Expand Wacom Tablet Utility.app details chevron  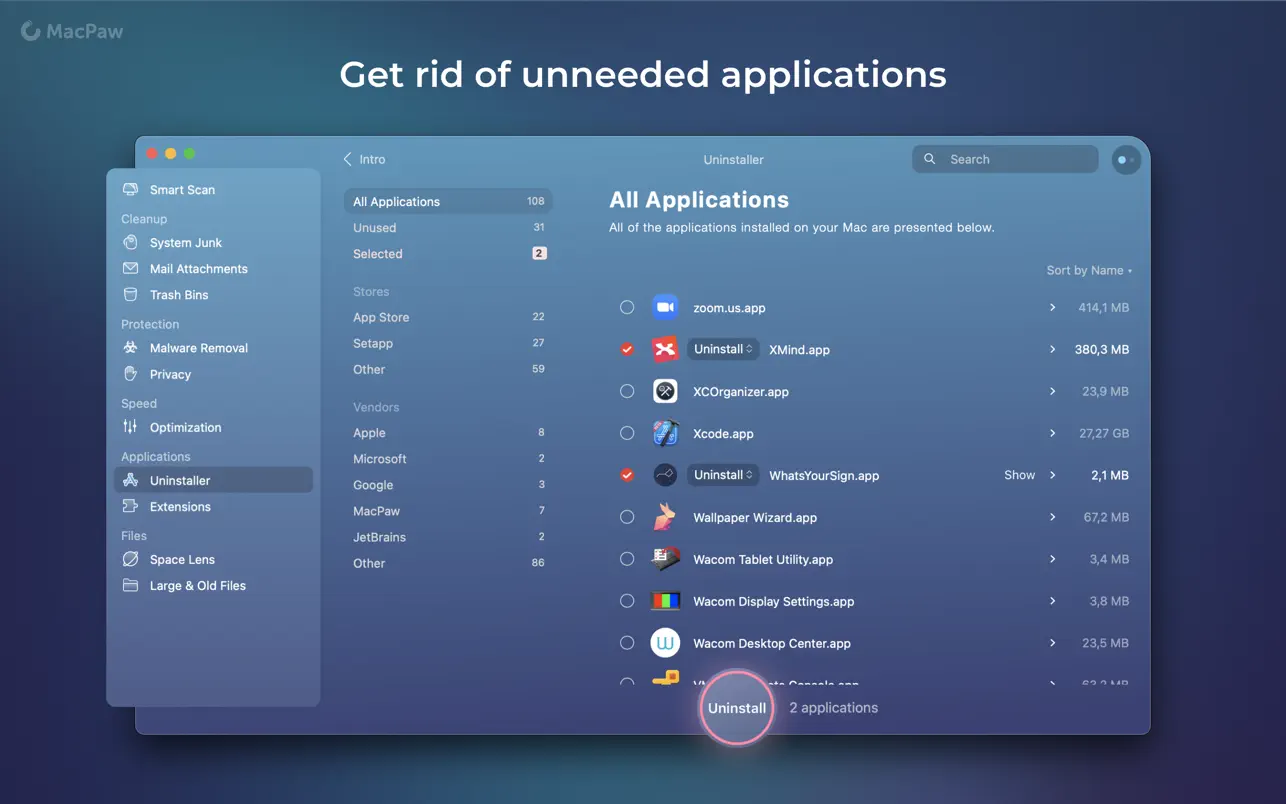click(x=1052, y=559)
